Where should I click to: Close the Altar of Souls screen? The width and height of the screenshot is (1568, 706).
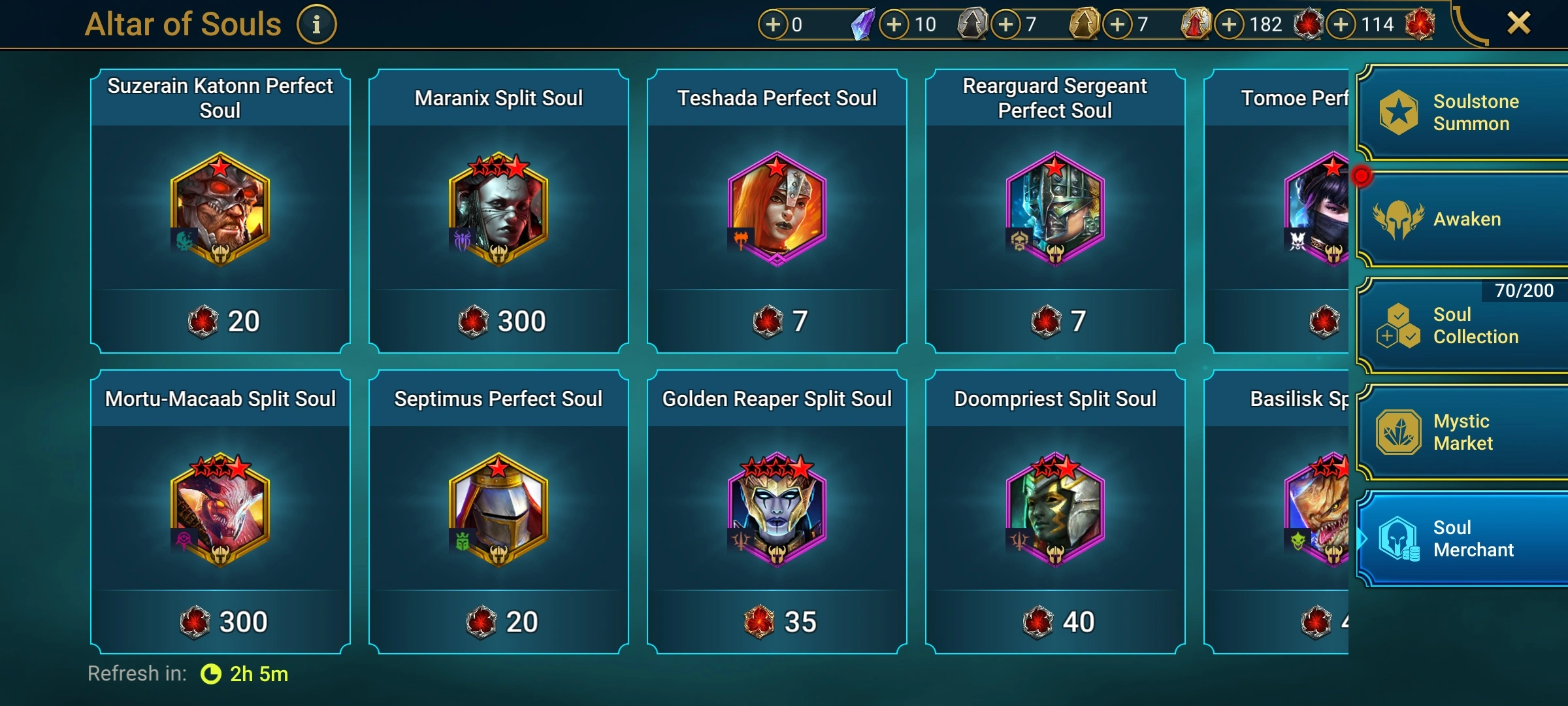click(x=1519, y=24)
